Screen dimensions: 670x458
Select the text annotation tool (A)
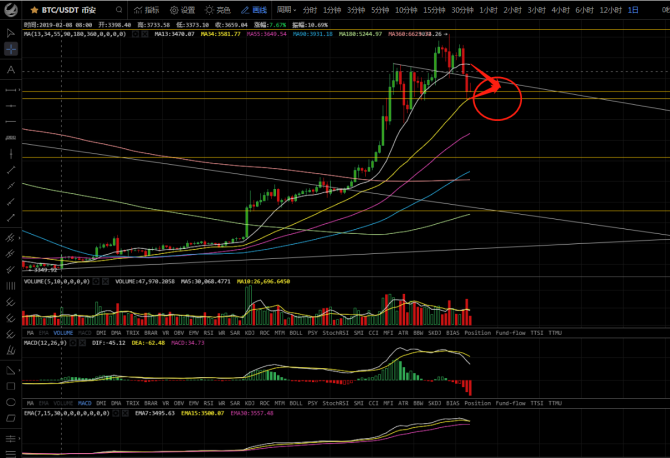click(11, 70)
